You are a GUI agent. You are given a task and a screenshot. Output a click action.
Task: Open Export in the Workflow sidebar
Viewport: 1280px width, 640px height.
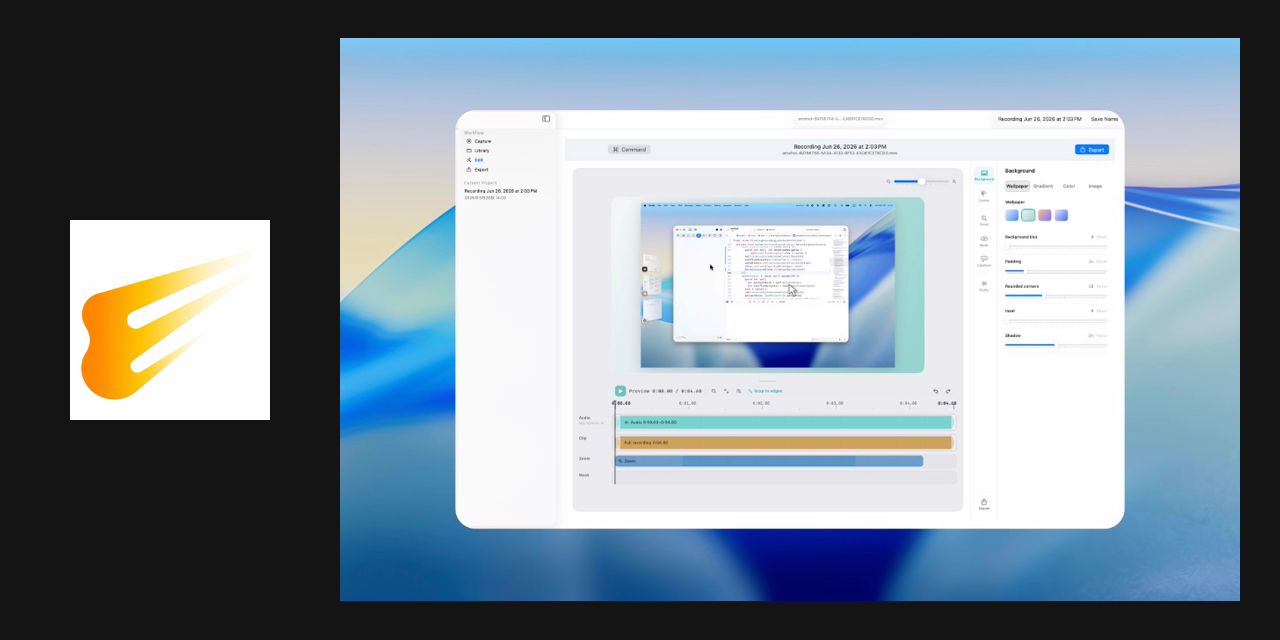pyautogui.click(x=478, y=169)
